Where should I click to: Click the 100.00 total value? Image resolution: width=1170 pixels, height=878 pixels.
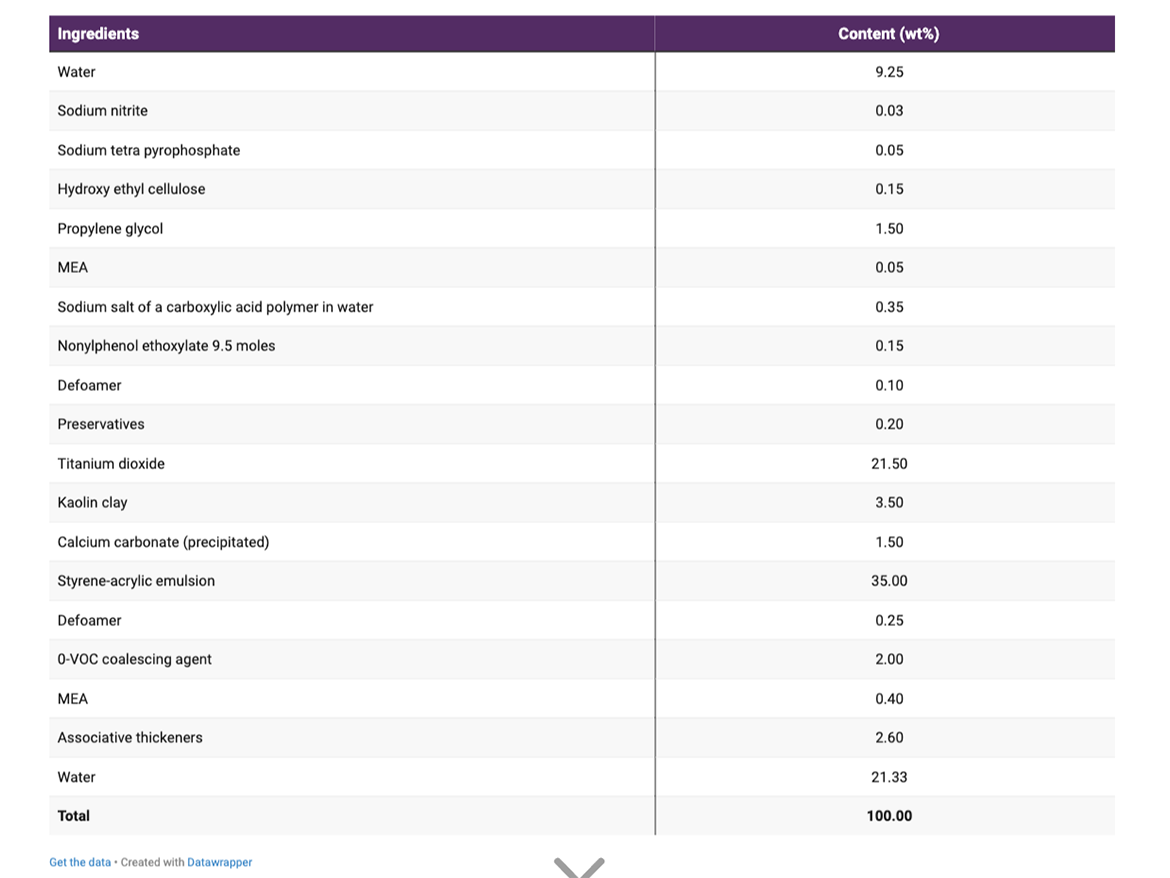889,815
